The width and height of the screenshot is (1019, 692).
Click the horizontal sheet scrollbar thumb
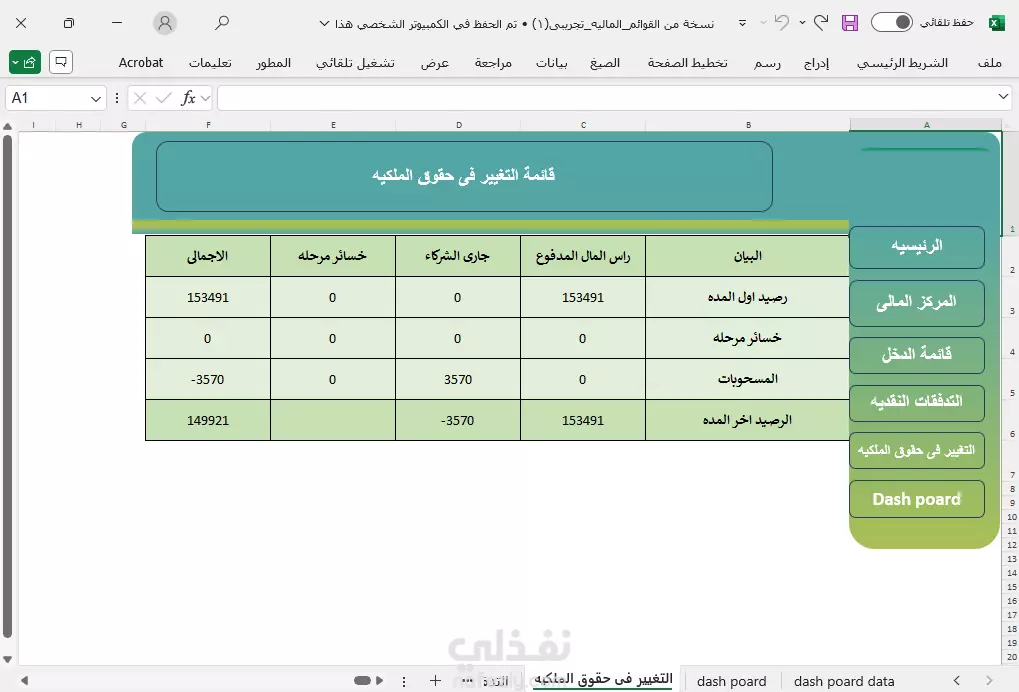[x=362, y=680]
